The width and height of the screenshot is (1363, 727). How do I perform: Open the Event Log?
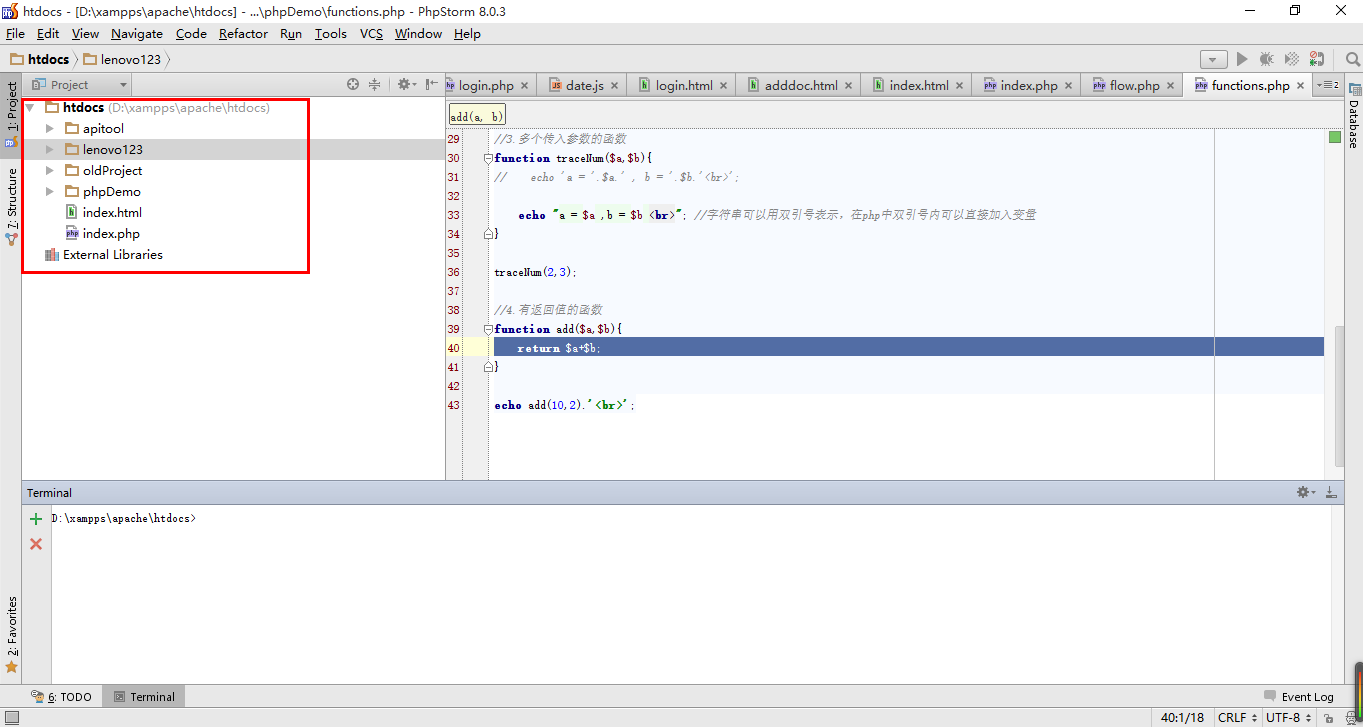tap(1299, 697)
